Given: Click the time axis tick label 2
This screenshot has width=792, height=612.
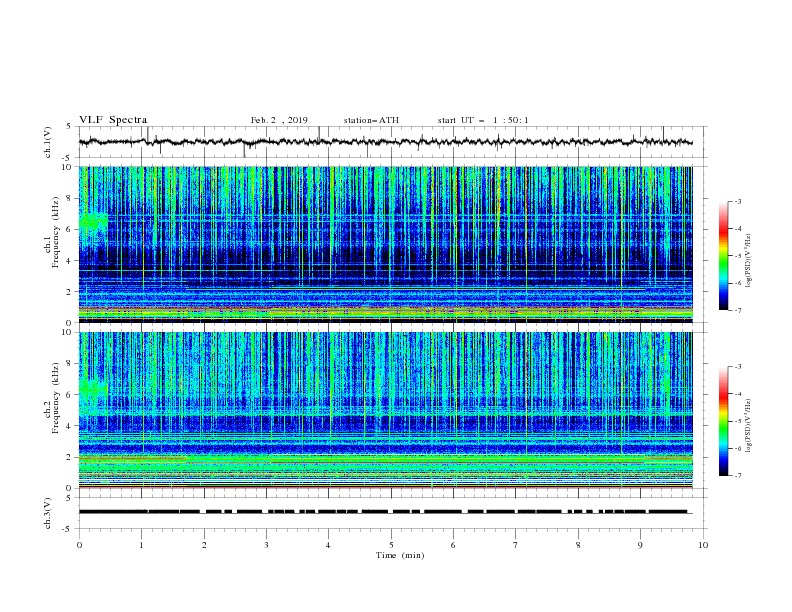Looking at the screenshot, I should tap(204, 545).
